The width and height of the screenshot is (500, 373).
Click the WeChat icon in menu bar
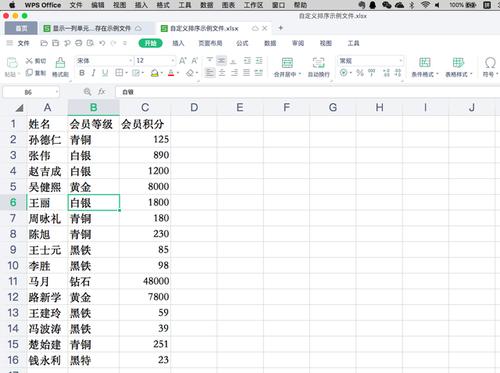(387, 5)
